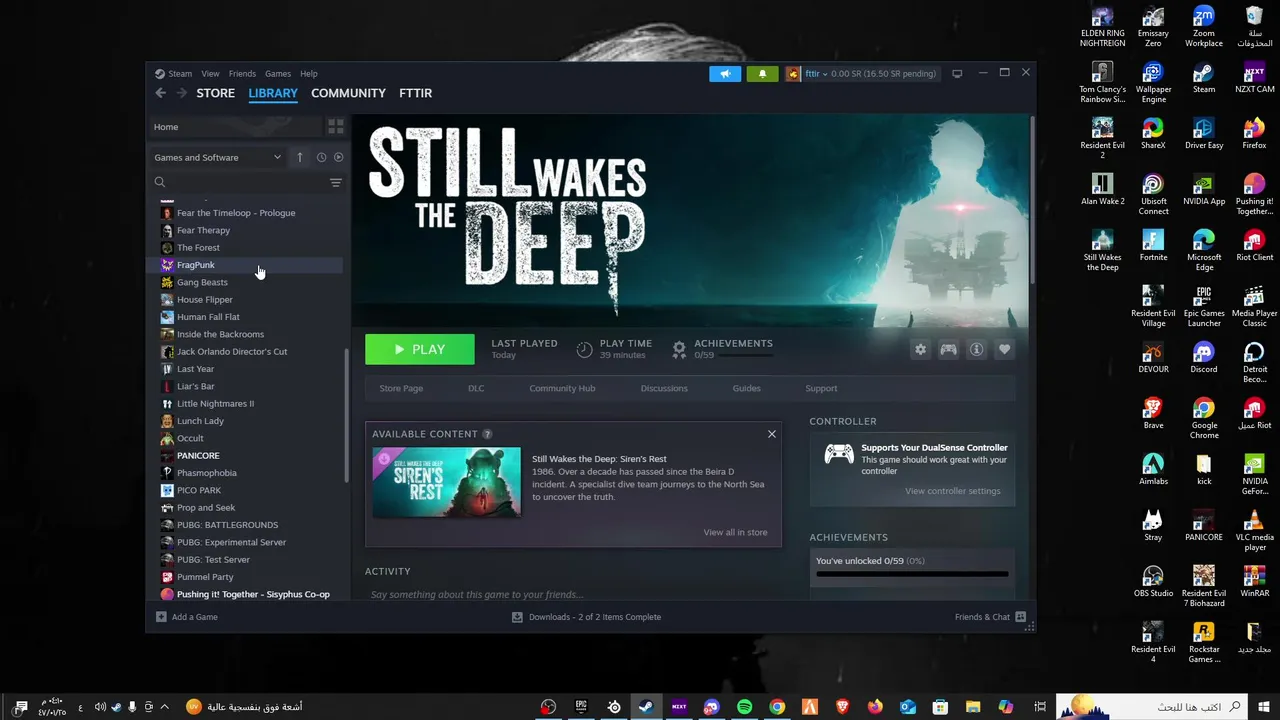This screenshot has height=720, width=1280.
Task: Open the View menu
Action: pos(210,73)
